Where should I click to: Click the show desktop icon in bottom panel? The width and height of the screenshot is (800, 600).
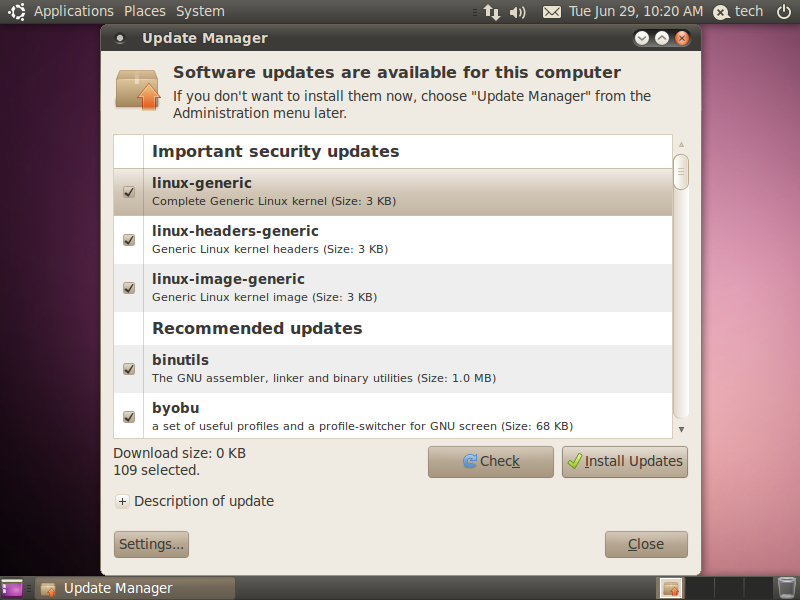coord(12,588)
